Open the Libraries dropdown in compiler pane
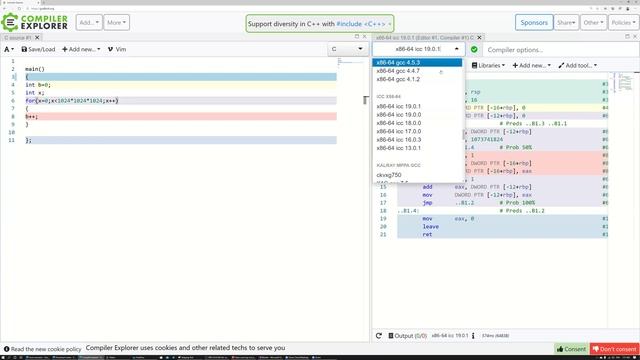The height and width of the screenshot is (360, 640). pyautogui.click(x=488, y=65)
